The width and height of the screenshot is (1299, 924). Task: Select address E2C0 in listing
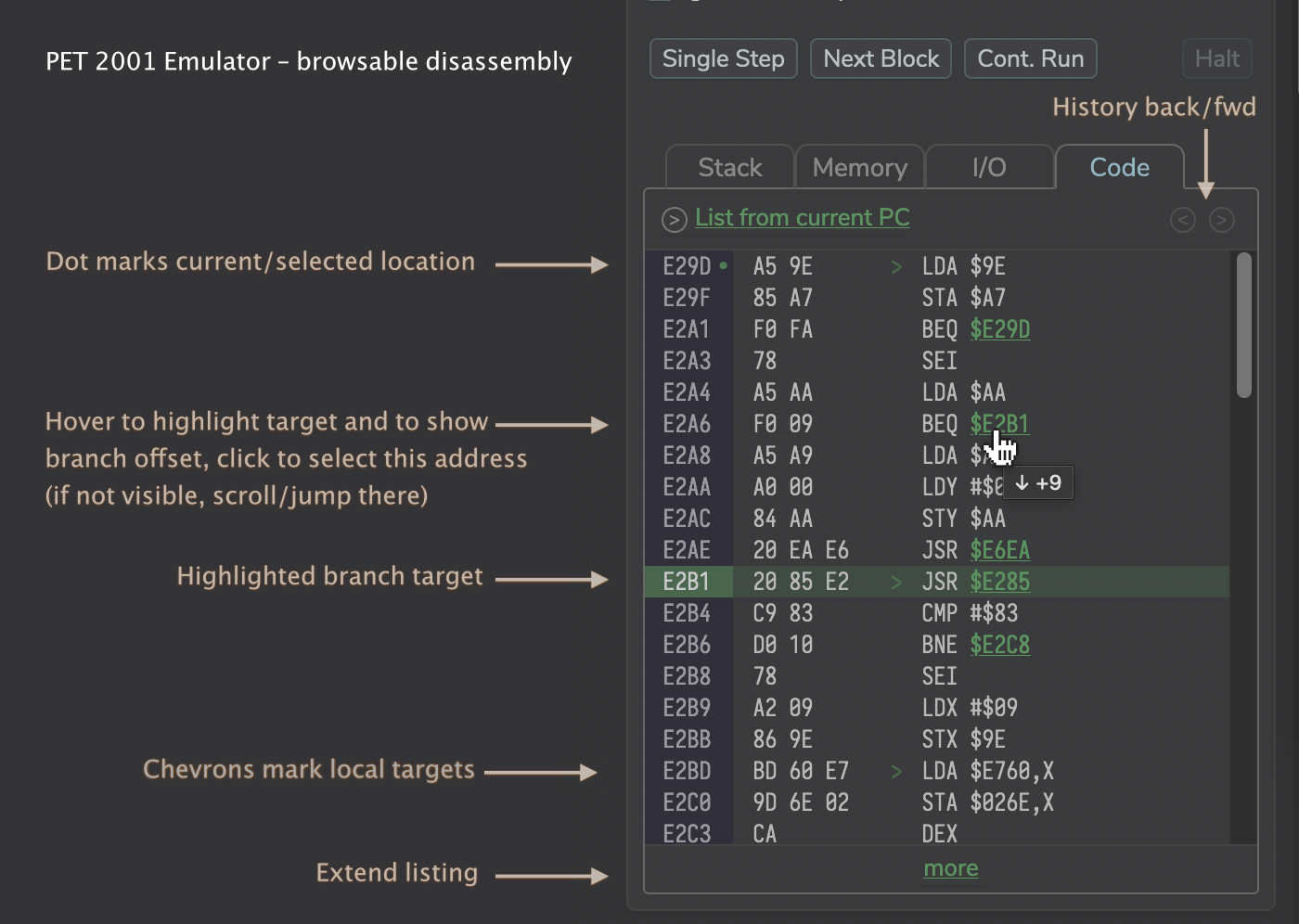pos(687,802)
